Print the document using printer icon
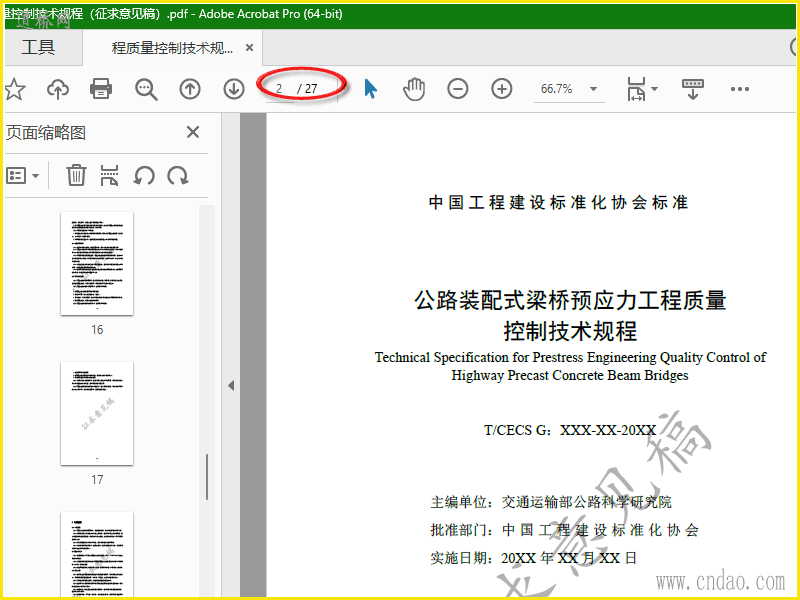This screenshot has width=800, height=600. point(101,88)
